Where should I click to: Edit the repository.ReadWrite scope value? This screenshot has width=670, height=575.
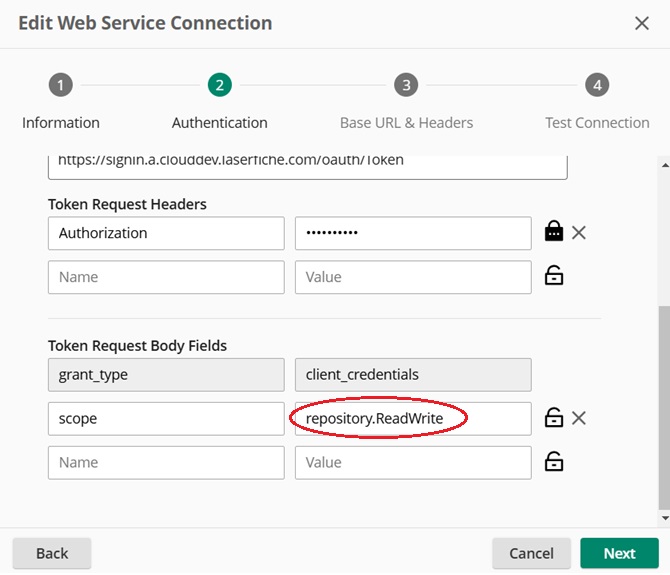(412, 419)
